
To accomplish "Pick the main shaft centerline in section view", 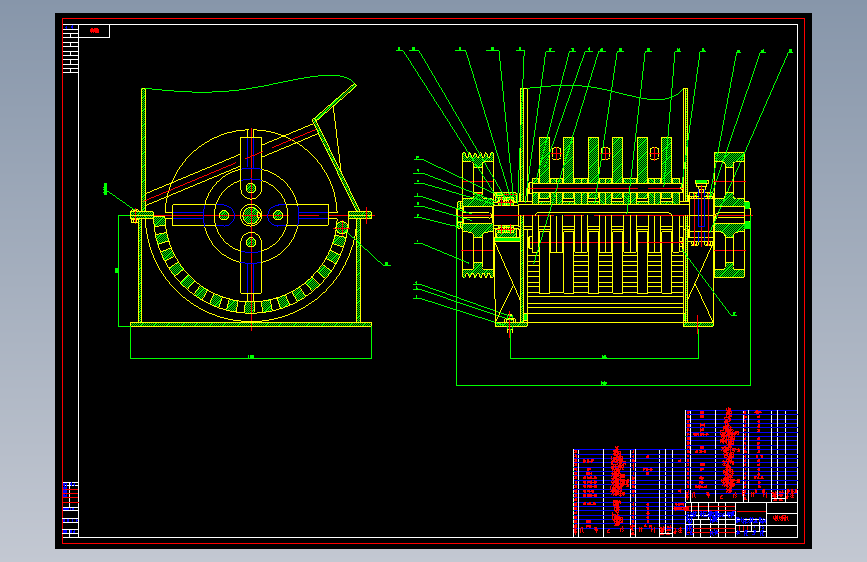I will pos(605,215).
